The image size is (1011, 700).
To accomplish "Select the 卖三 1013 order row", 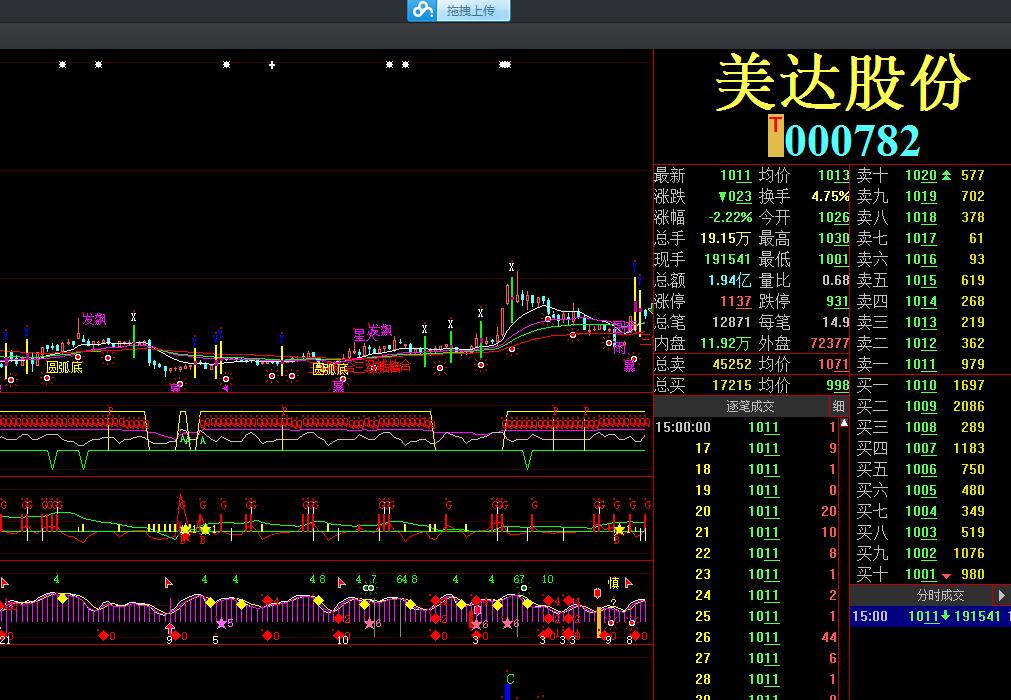I will pos(921,322).
